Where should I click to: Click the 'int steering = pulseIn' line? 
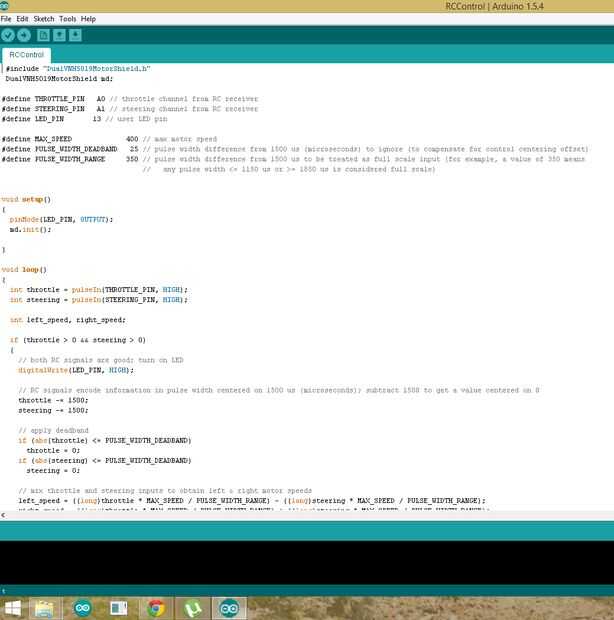pos(99,300)
